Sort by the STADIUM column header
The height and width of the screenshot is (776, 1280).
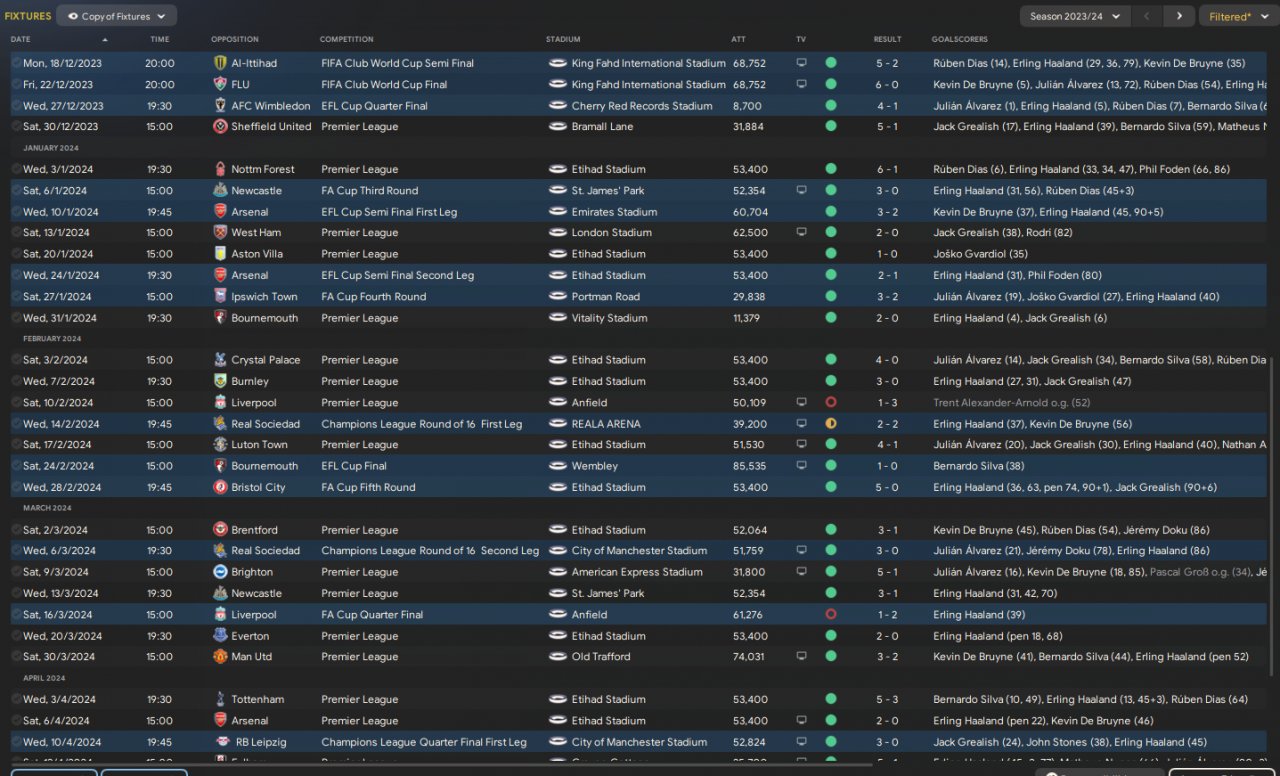[x=563, y=39]
